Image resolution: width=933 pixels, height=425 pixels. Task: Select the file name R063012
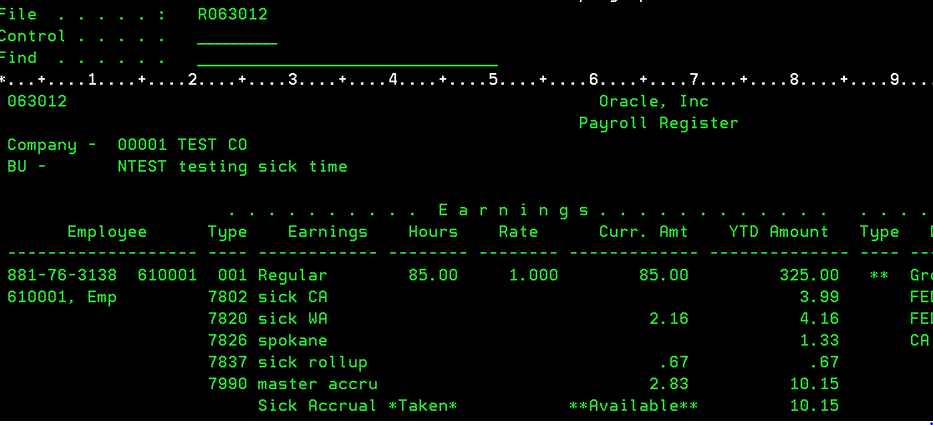233,14
